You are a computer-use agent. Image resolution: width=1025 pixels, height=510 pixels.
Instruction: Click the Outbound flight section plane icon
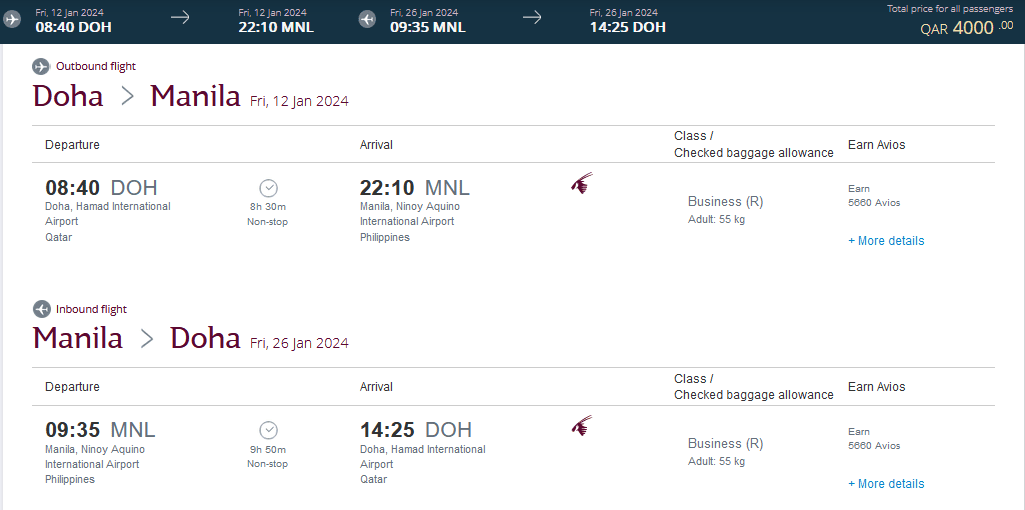point(41,67)
